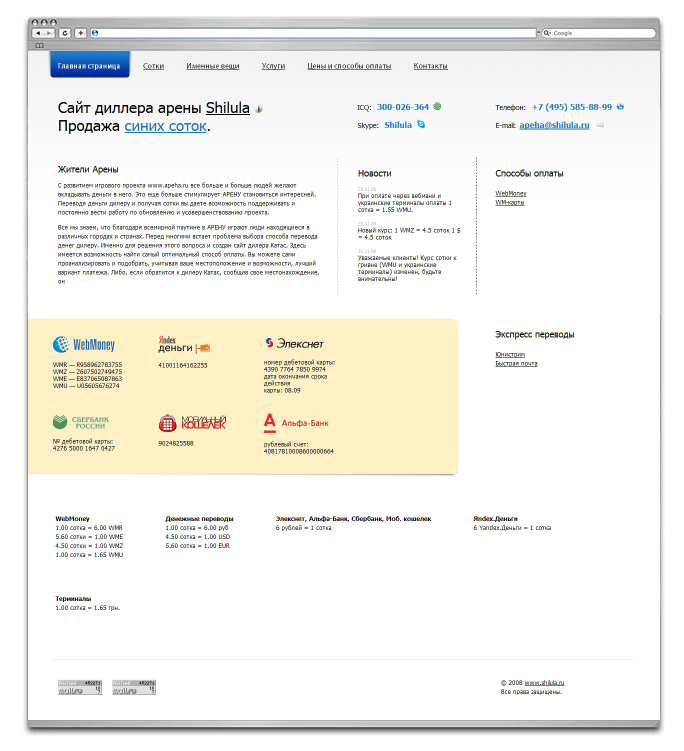The height and width of the screenshot is (751, 684).
Task: Click the green ICQ flower icon
Action: (x=437, y=106)
